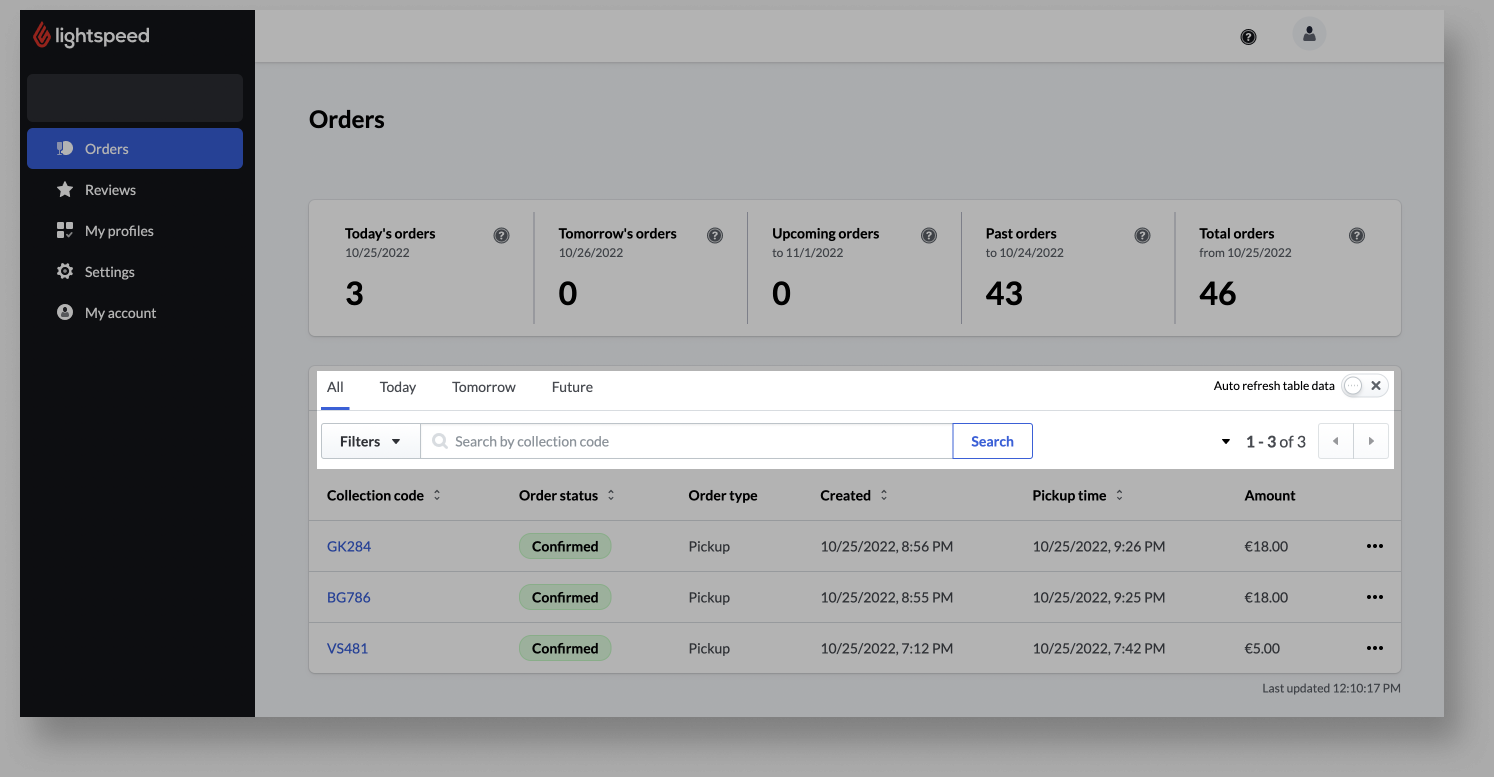Switch to the Today tab
The image size is (1494, 777).
397,387
